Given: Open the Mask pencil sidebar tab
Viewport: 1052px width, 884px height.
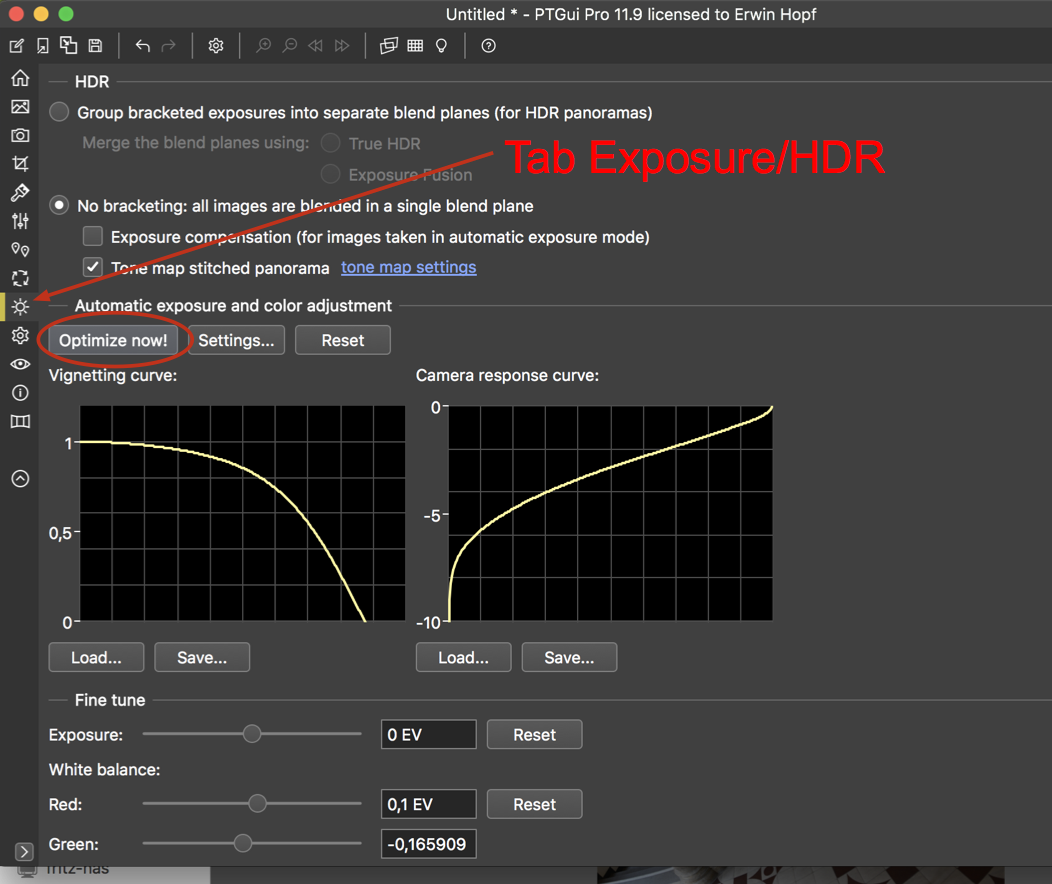Looking at the screenshot, I should [x=20, y=192].
